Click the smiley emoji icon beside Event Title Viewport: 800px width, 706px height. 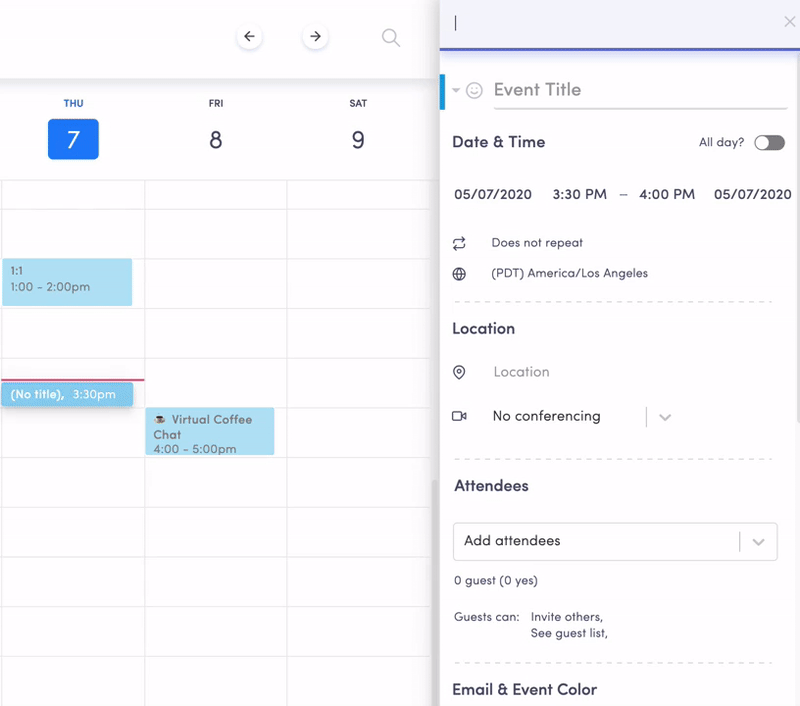point(473,89)
